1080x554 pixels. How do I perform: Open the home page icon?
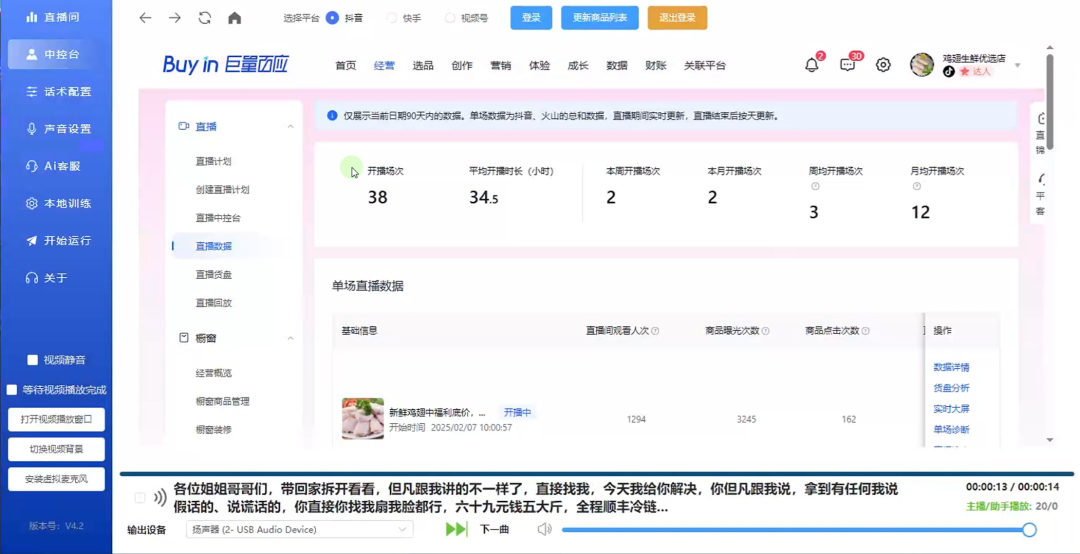pos(235,19)
